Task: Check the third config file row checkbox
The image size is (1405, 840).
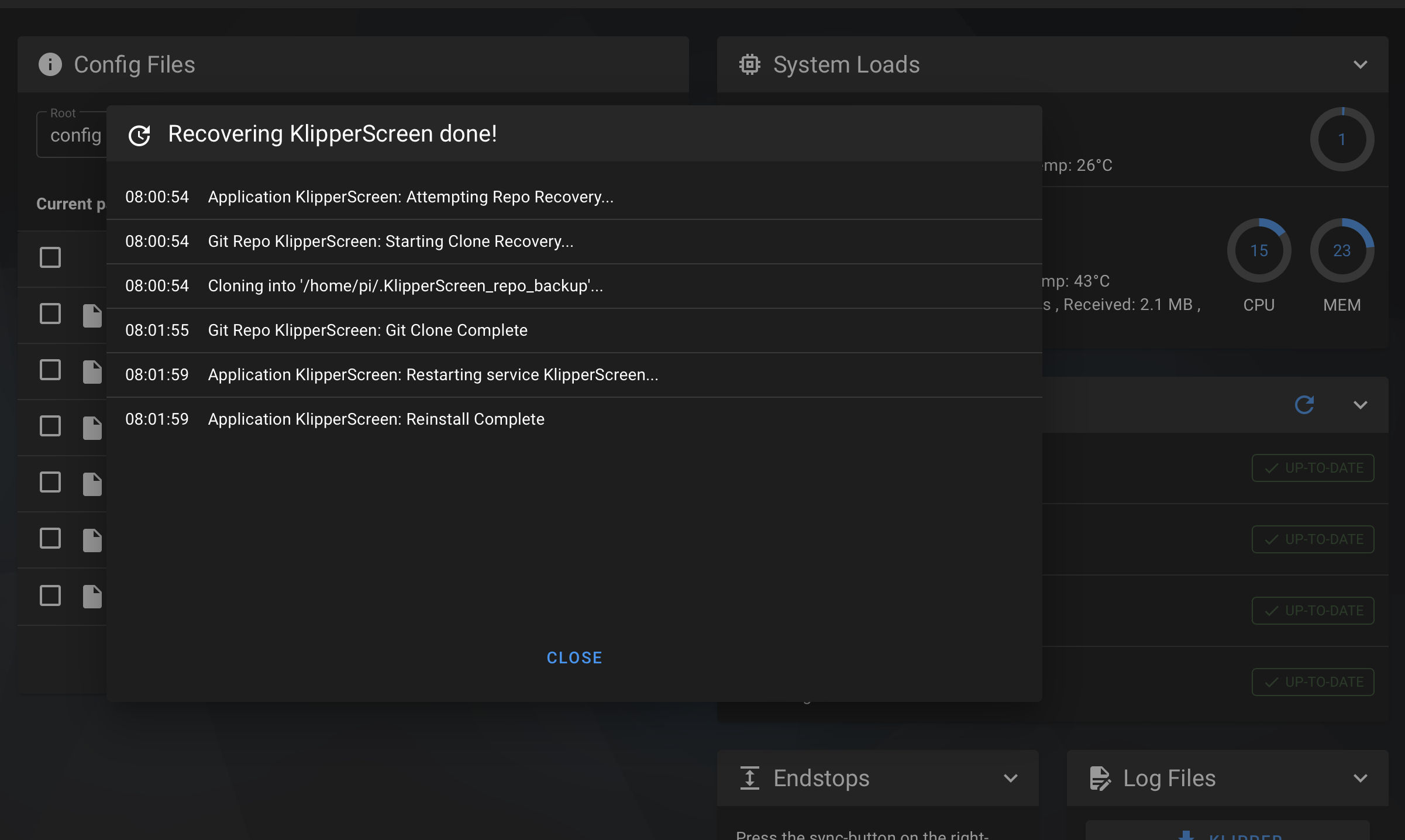Action: point(50,370)
